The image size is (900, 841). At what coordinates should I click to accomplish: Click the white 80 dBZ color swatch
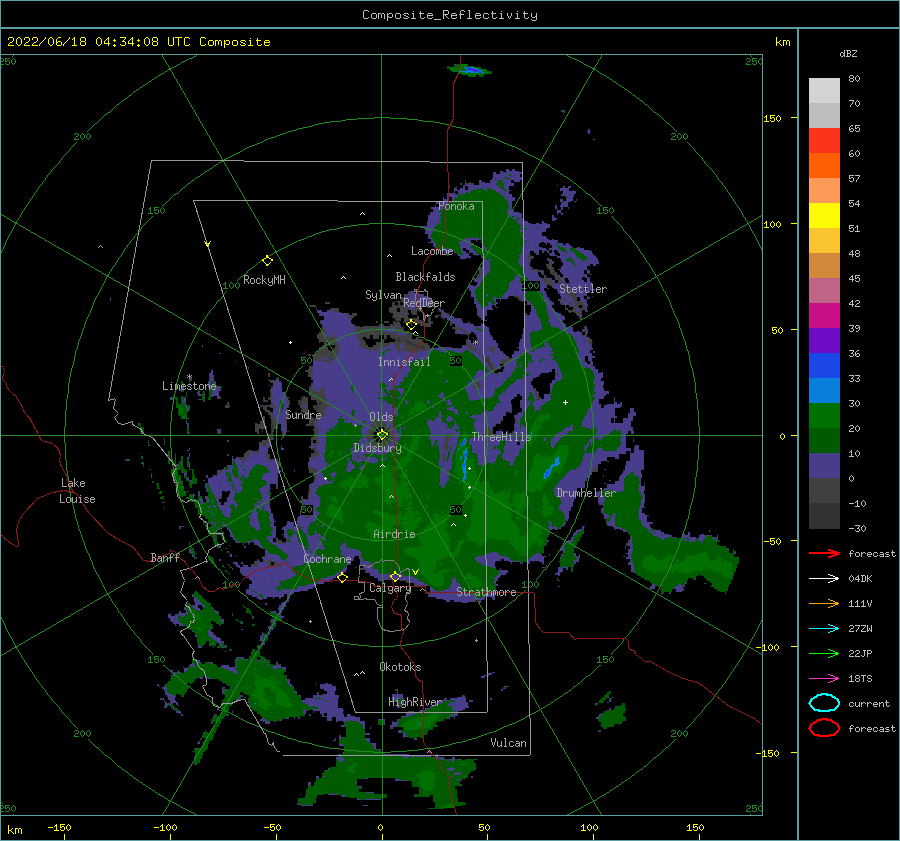pyautogui.click(x=824, y=91)
